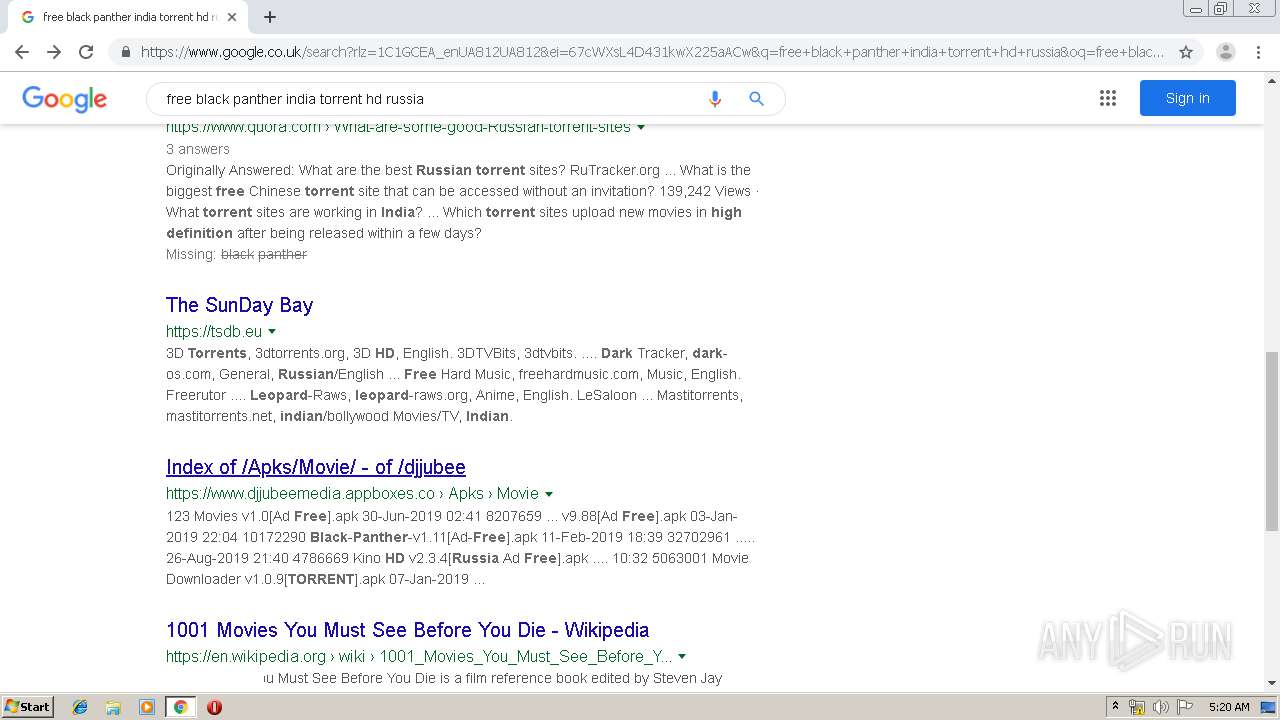The height and width of the screenshot is (720, 1280).
Task: Click the en.wikipedia.org URL text
Action: (x=419, y=657)
